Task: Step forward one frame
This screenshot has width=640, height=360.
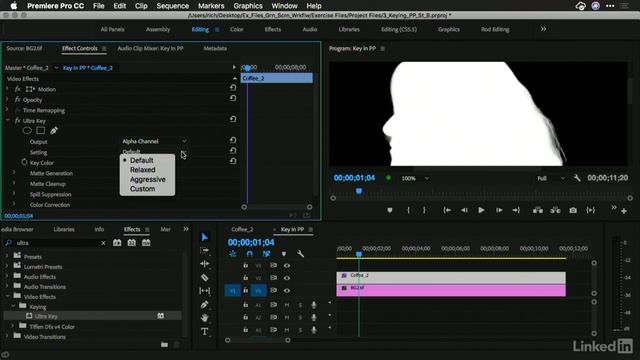Action: 499,210
